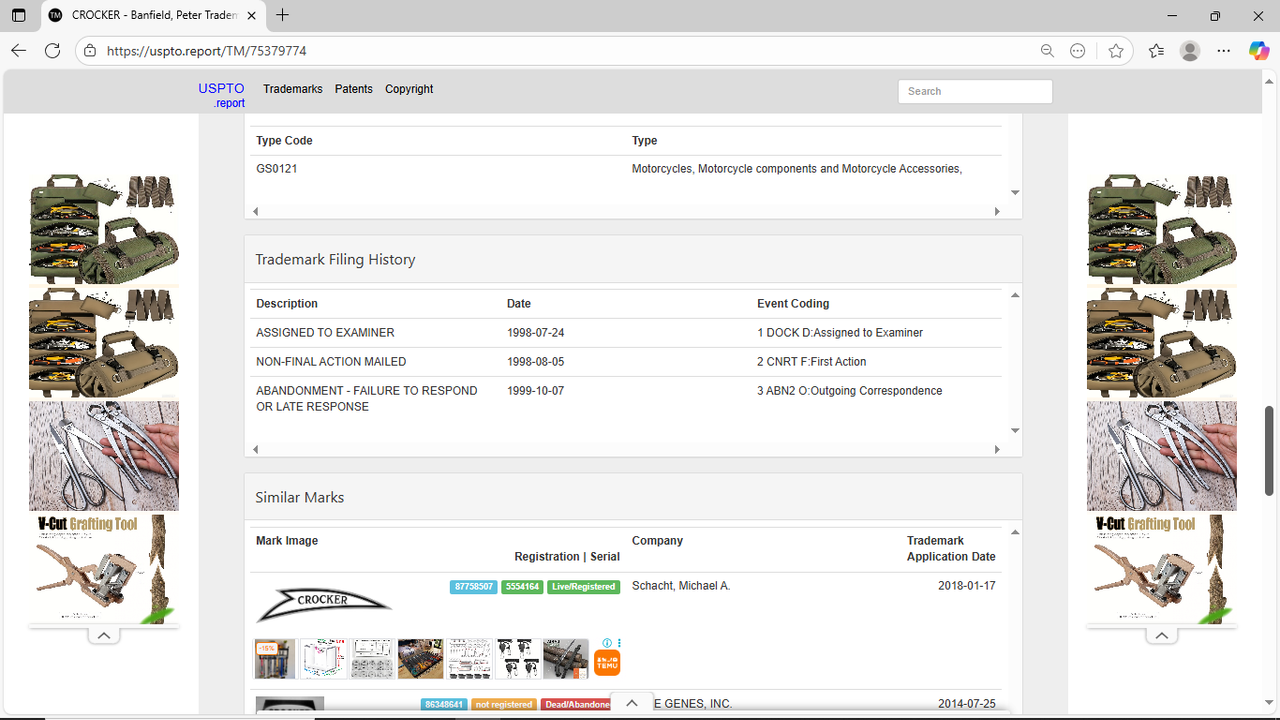Open Settings and more ellipsis menu
The width and height of the screenshot is (1280, 720).
pyautogui.click(x=1224, y=51)
